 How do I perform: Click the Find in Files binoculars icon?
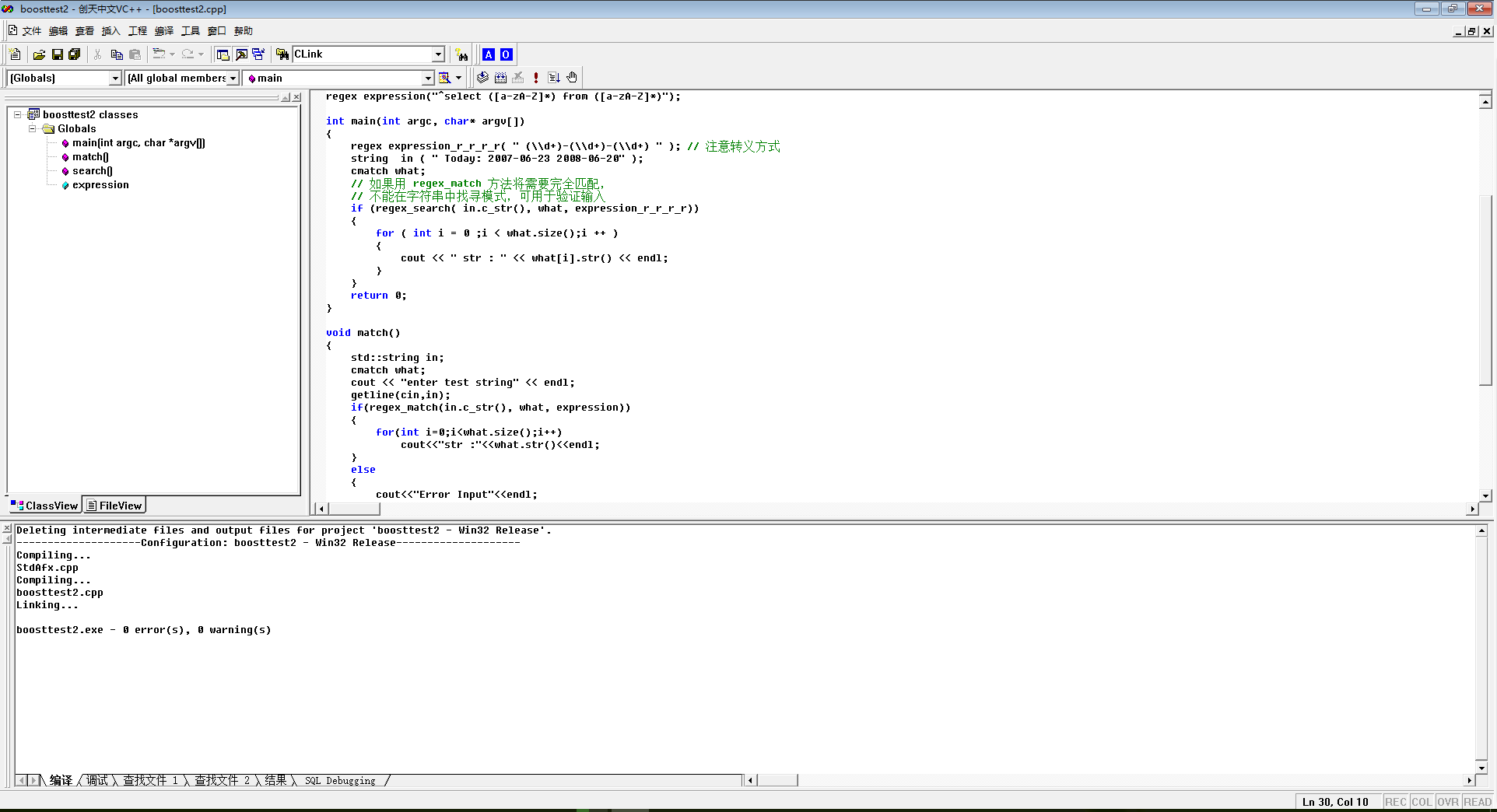coord(282,54)
